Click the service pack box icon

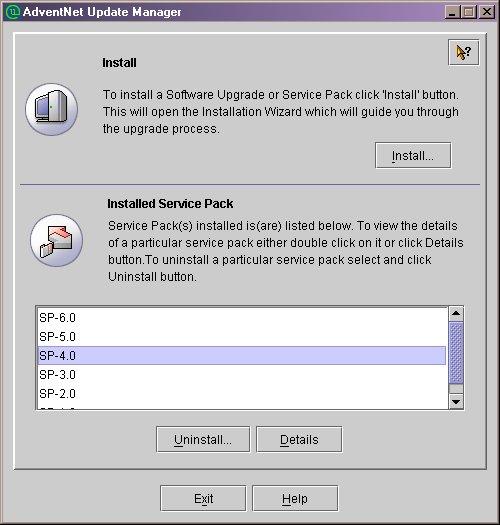pyautogui.click(x=57, y=241)
